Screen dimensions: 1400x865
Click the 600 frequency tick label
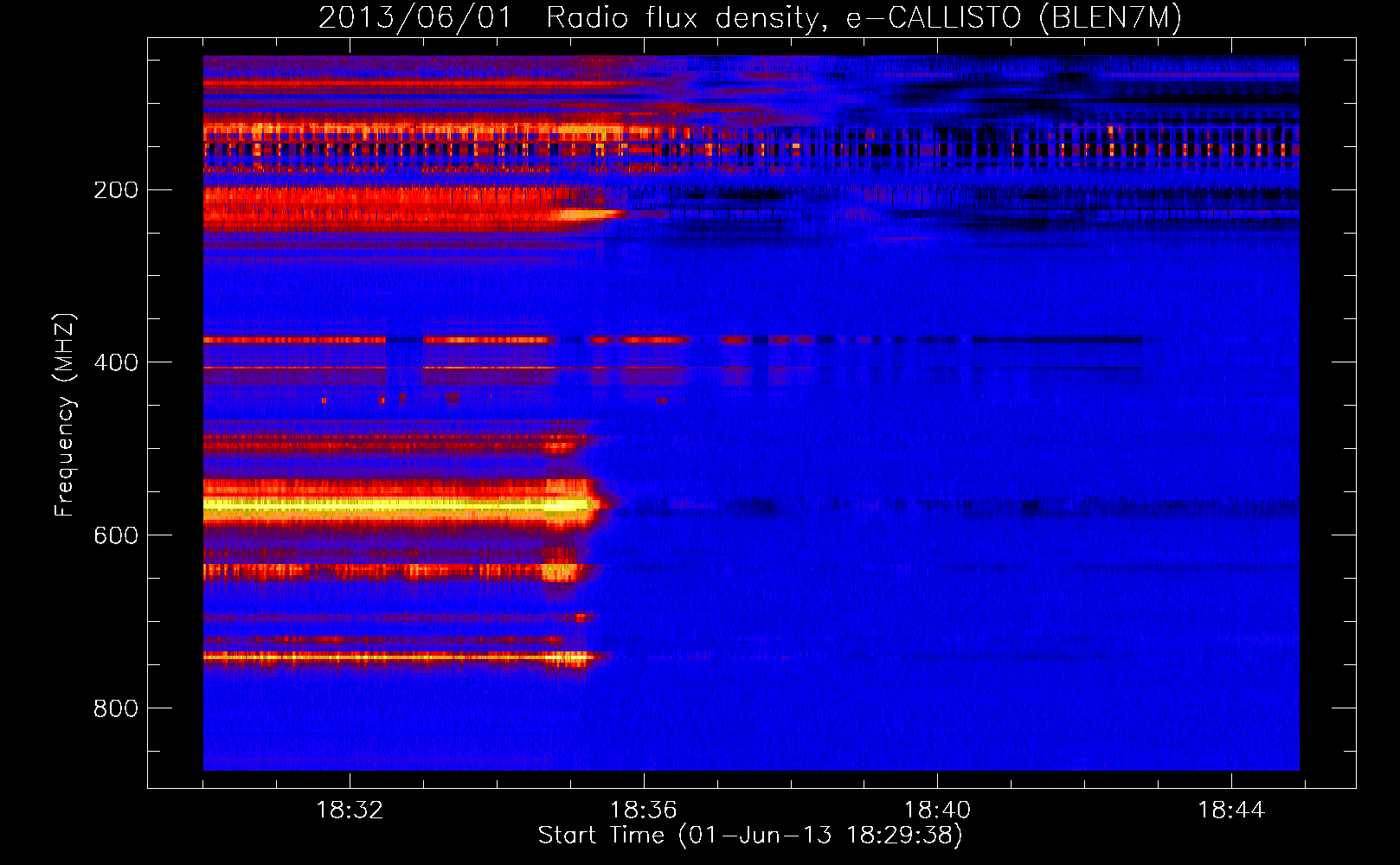pyautogui.click(x=116, y=535)
